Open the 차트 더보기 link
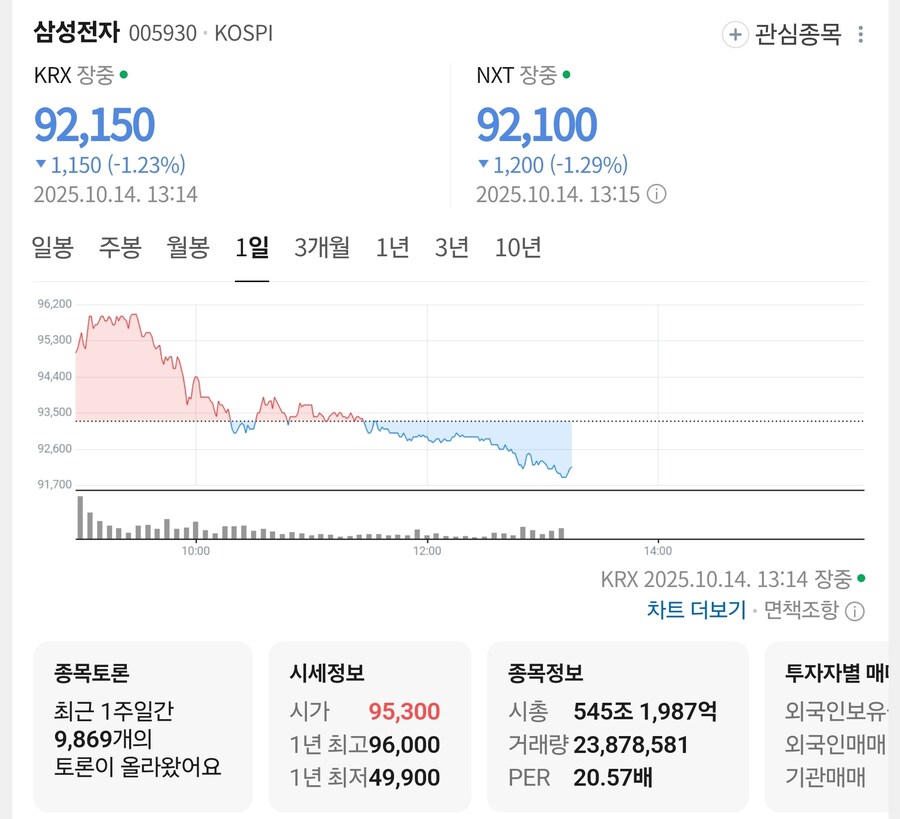This screenshot has width=900, height=819. click(x=696, y=610)
